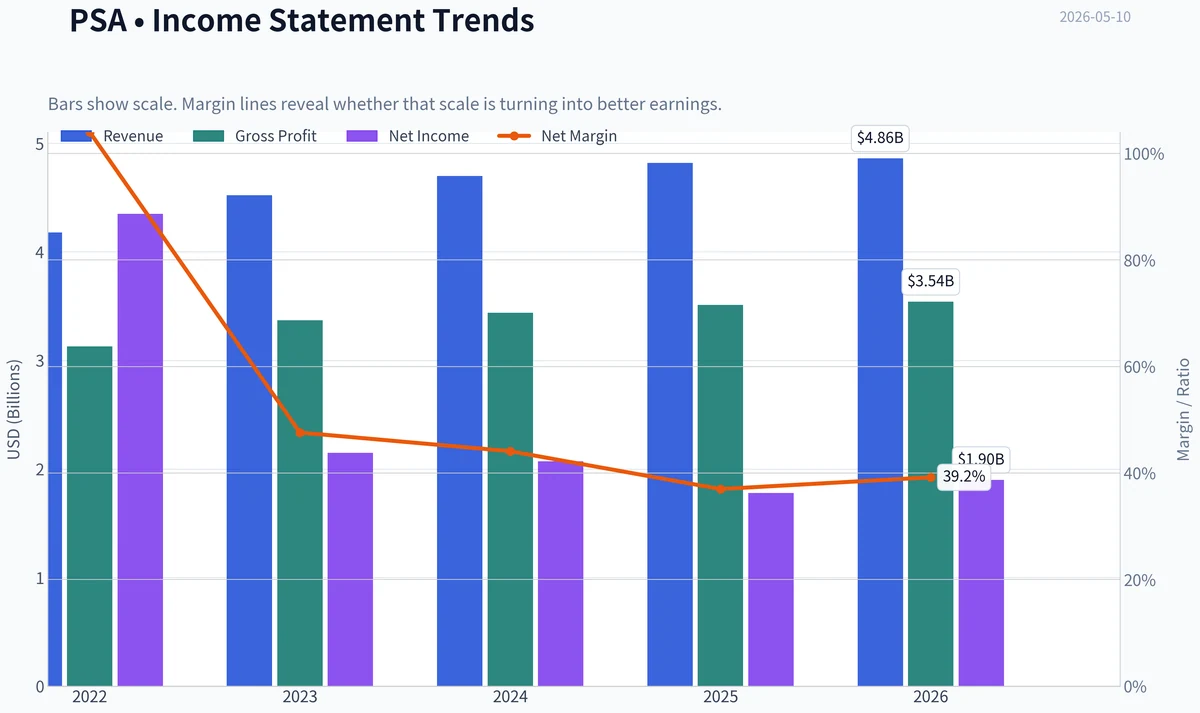This screenshot has height=713, width=1200.
Task: Select the 2022 Net Income bar
Action: pos(140,450)
